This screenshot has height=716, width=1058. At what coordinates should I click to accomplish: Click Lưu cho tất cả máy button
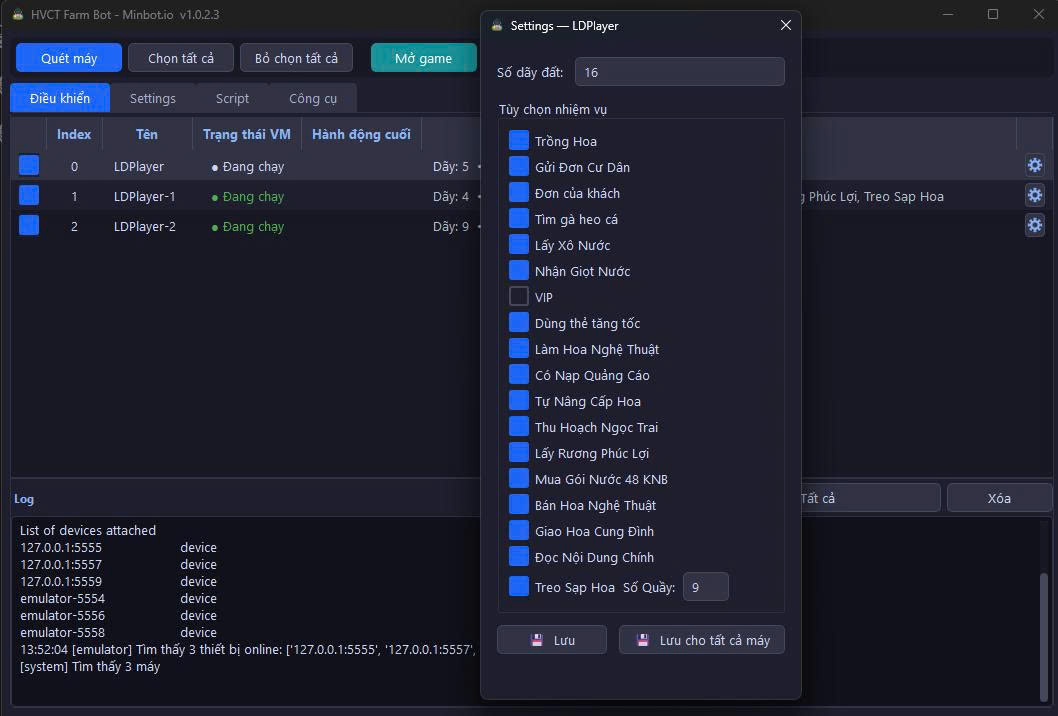click(x=702, y=640)
